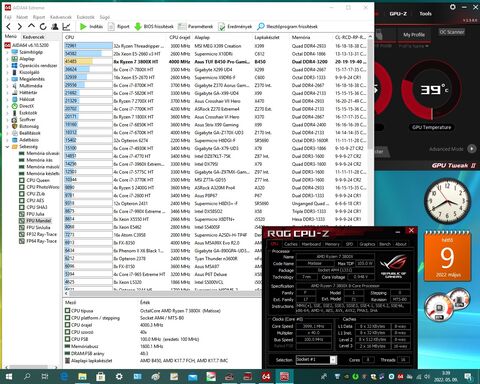The width and height of the screenshot is (480, 384).
Task: Click the user icon in AIDA64 toolbar
Action: tap(55, 27)
